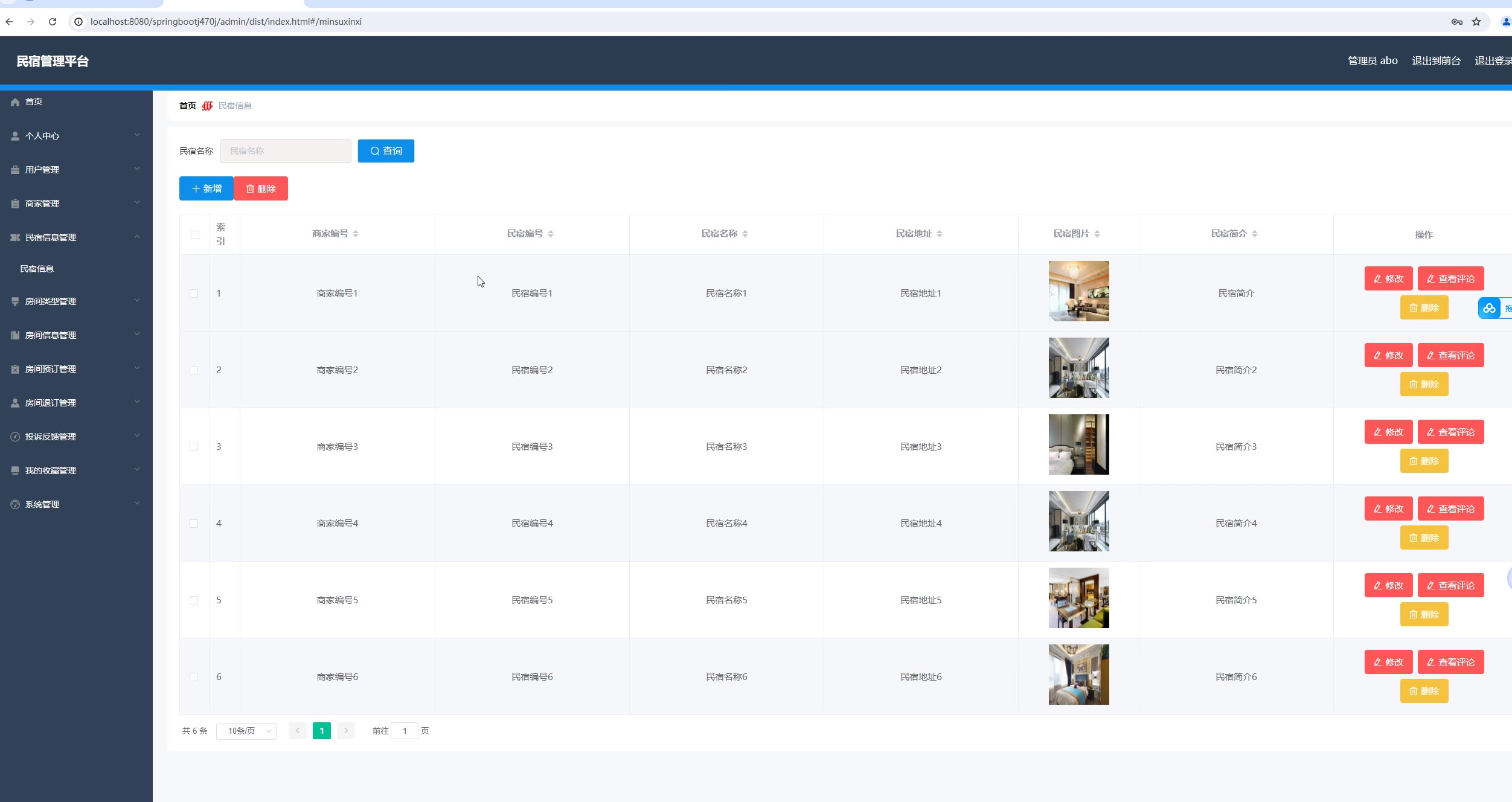1512x802 pixels.
Task: Open the 民宿信息 submenu item
Action: (37, 269)
